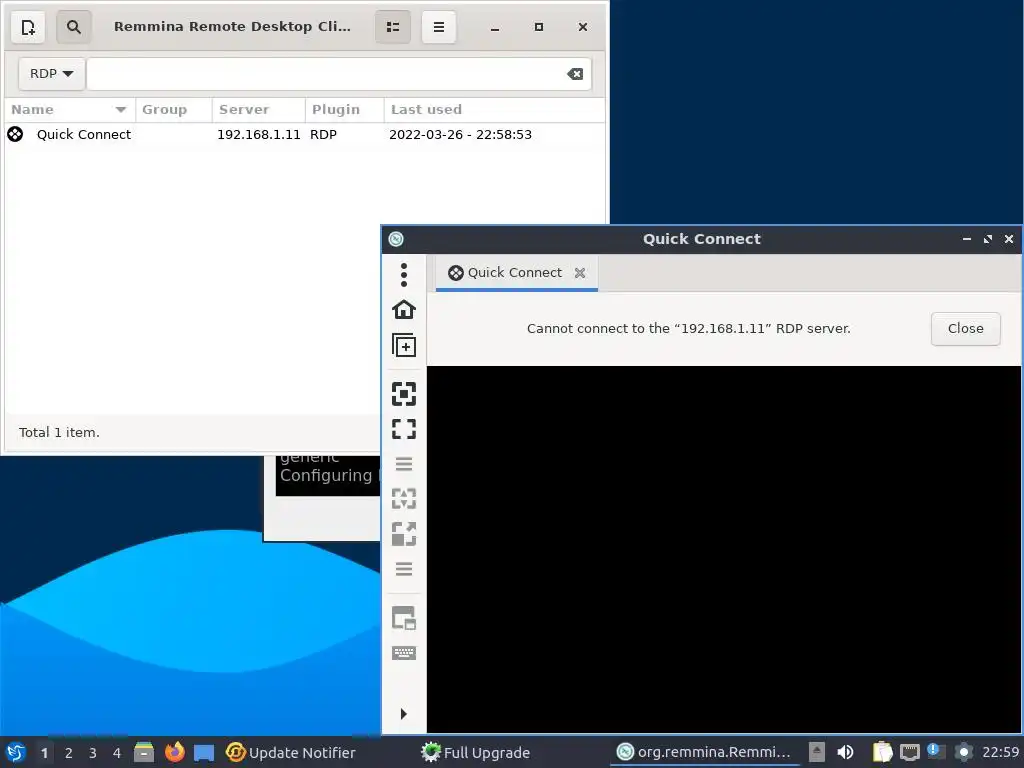
Task: Toggle fullscreen mode in the connection sidebar
Action: coord(404,429)
